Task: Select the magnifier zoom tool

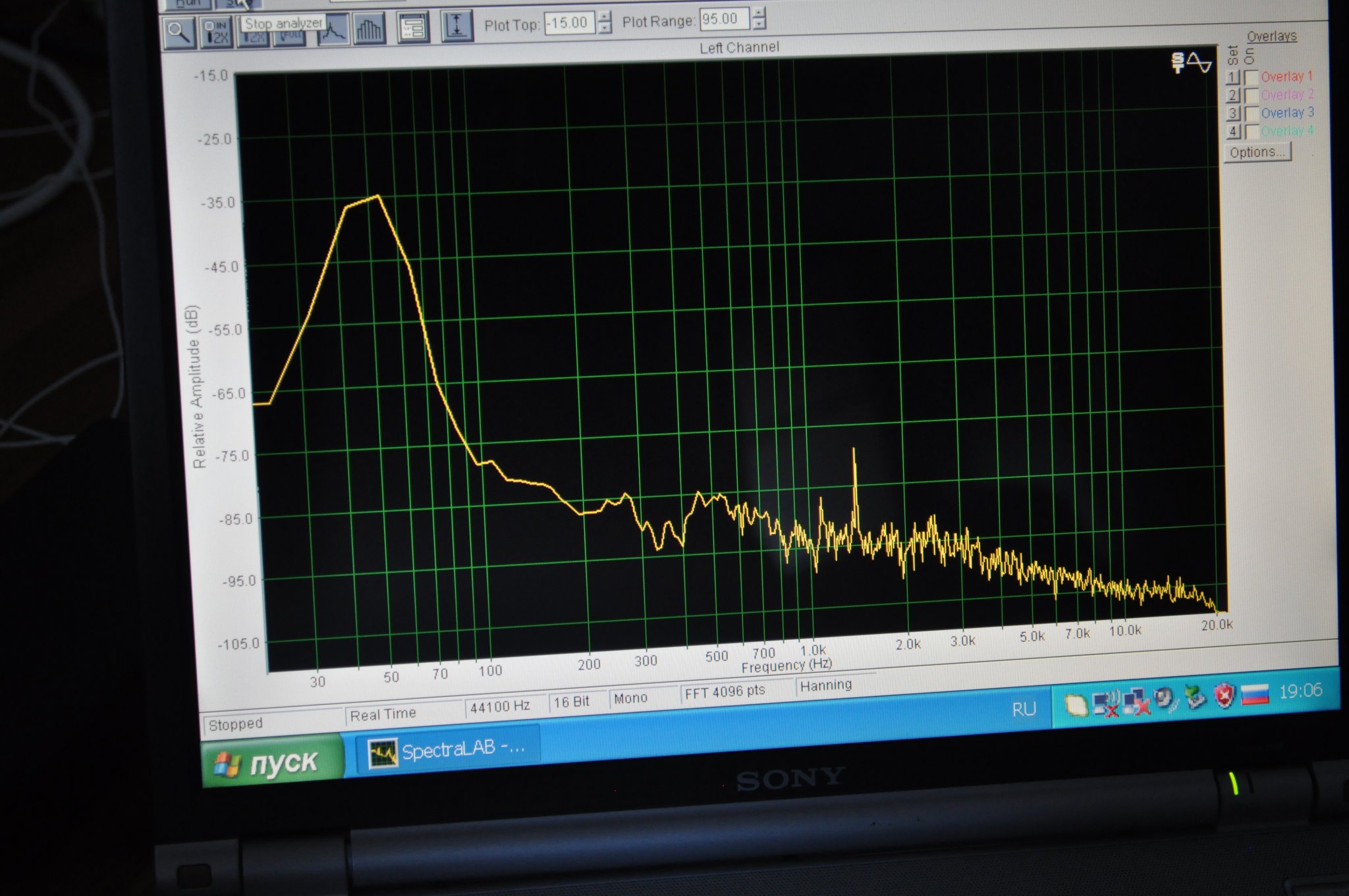Action: coord(179,32)
